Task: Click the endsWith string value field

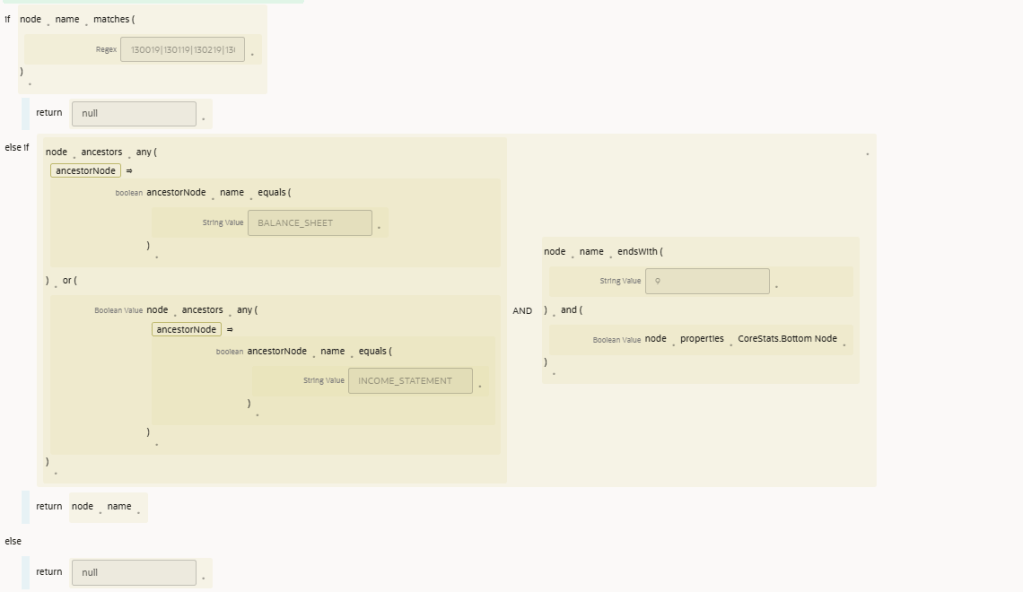Action: pos(707,281)
